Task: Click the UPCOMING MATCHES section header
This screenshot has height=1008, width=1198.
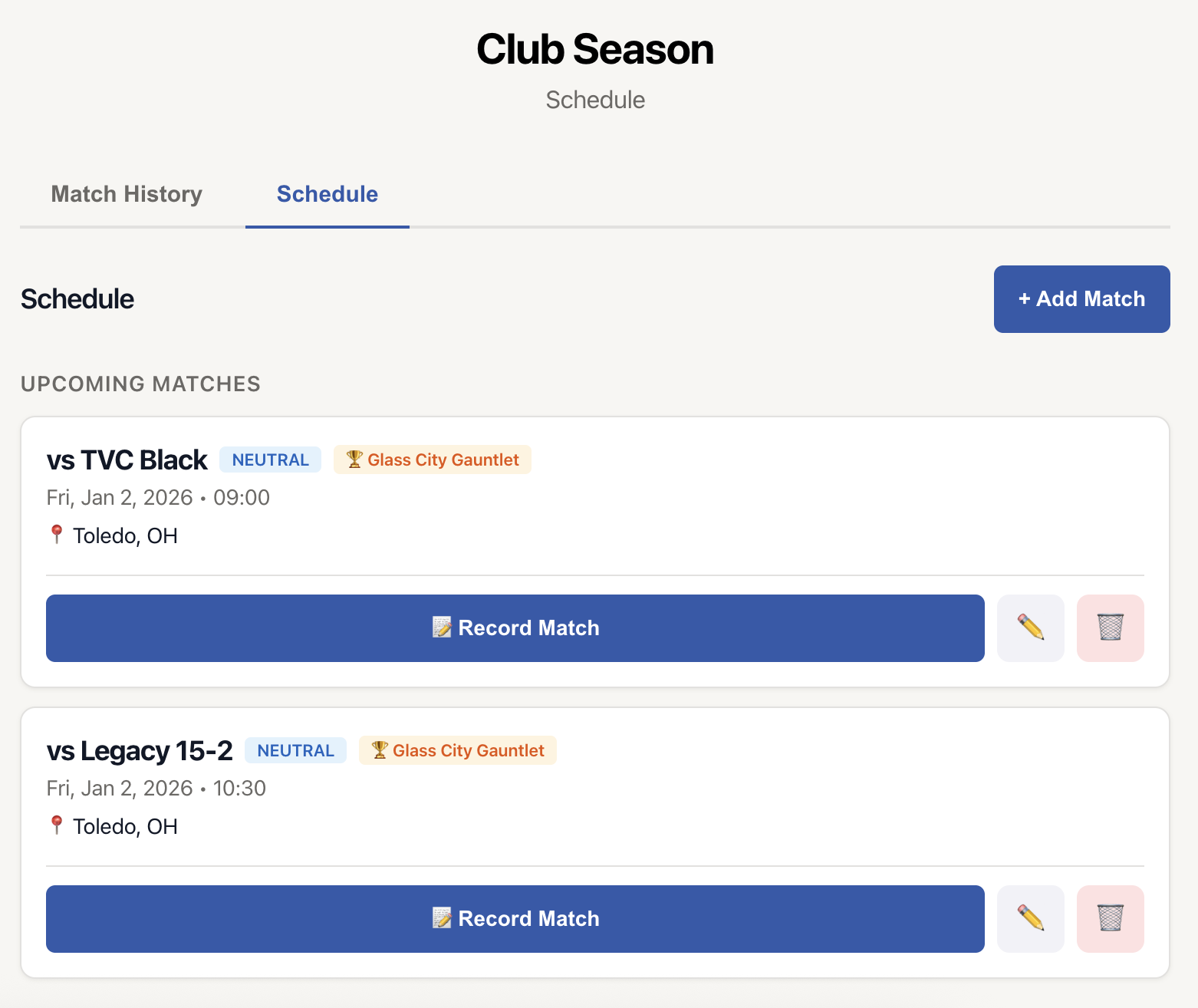Action: click(140, 384)
